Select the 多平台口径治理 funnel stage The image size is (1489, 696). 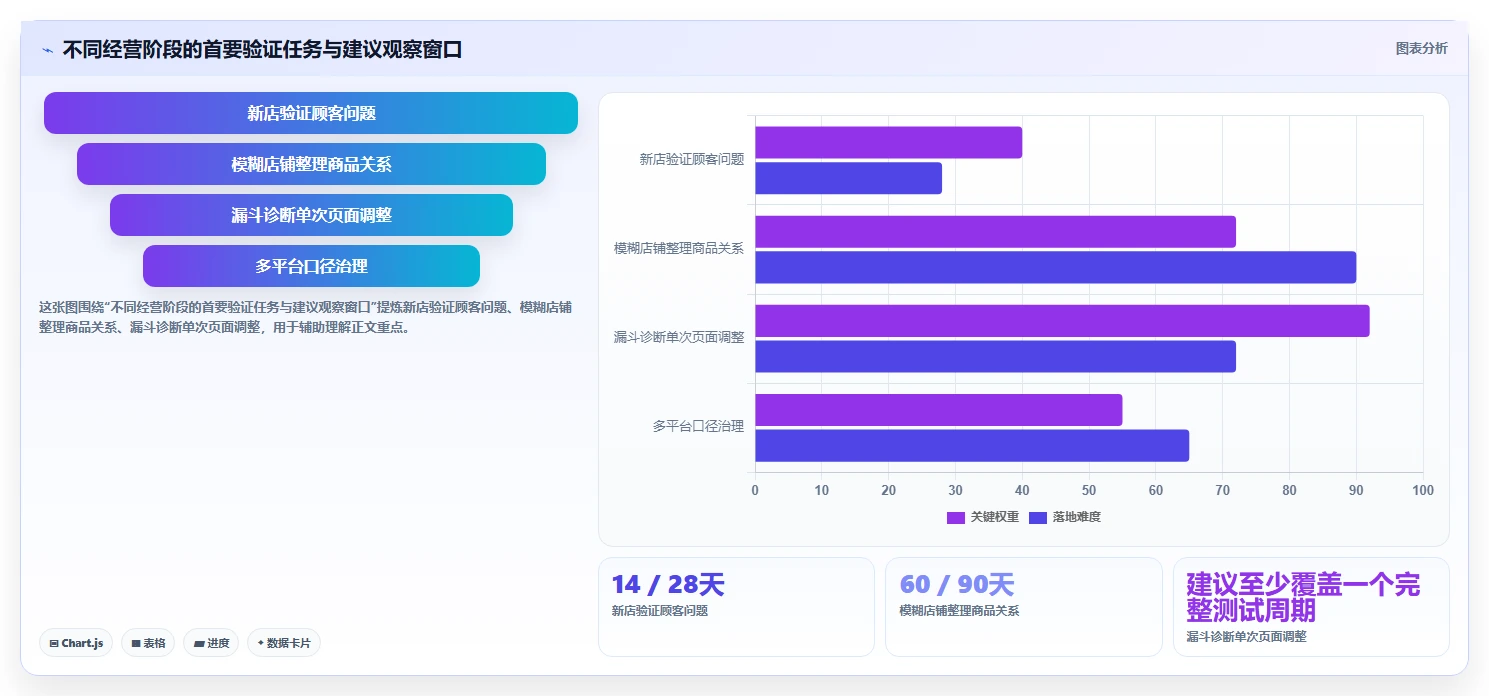[311, 266]
